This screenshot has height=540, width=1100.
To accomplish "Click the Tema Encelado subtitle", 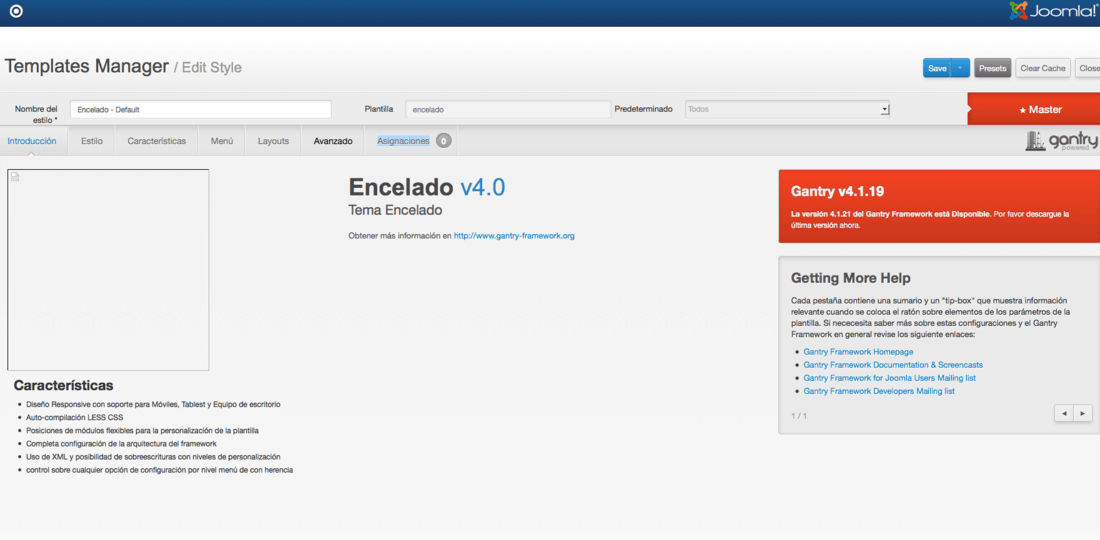I will click(396, 210).
